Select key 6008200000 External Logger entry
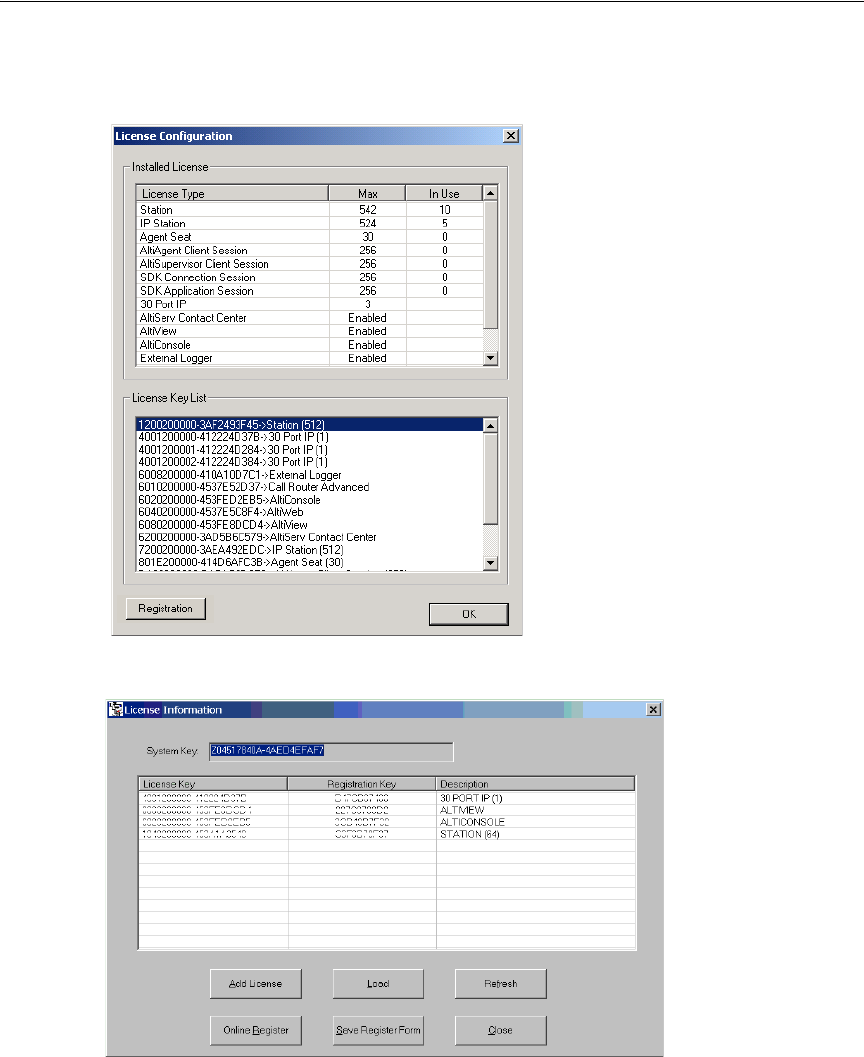The width and height of the screenshot is (864, 1057). 310,475
